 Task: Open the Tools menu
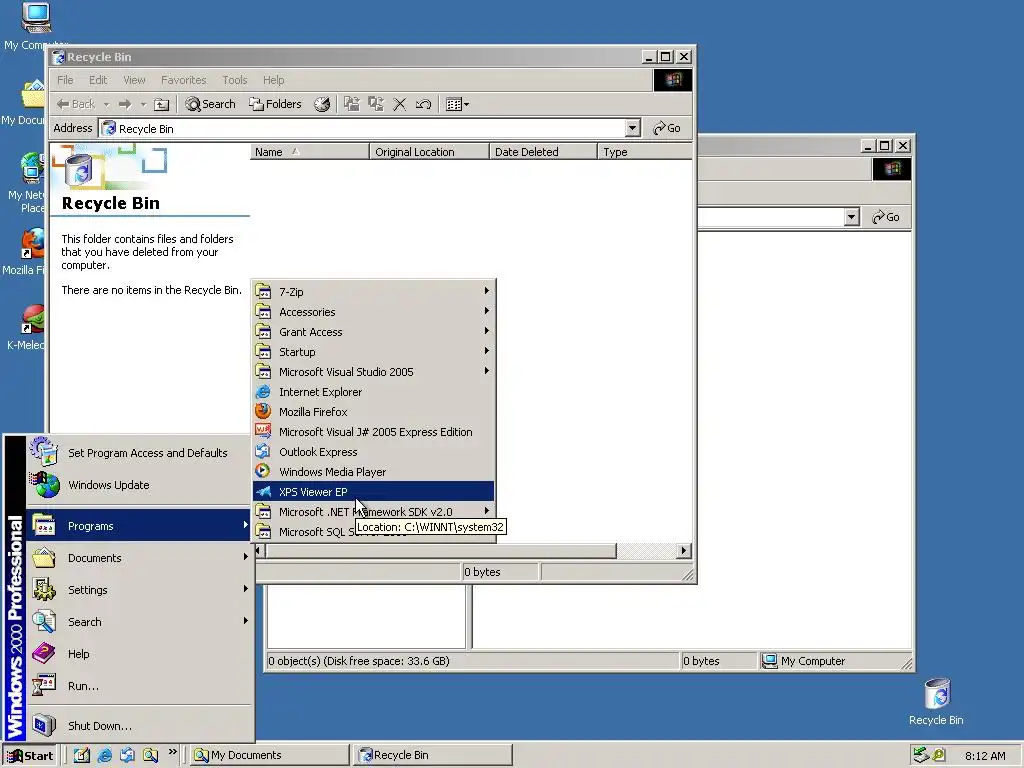(234, 80)
